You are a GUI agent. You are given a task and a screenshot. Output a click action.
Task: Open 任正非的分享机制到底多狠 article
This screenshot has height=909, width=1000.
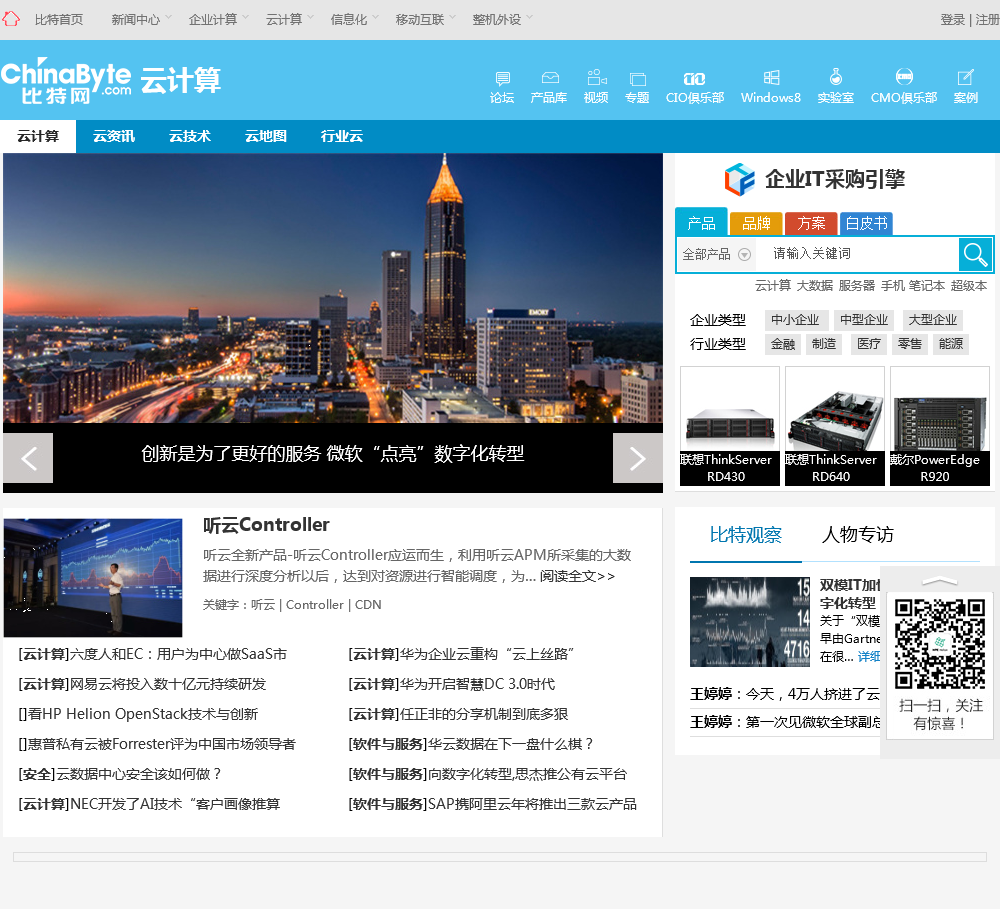click(x=484, y=714)
